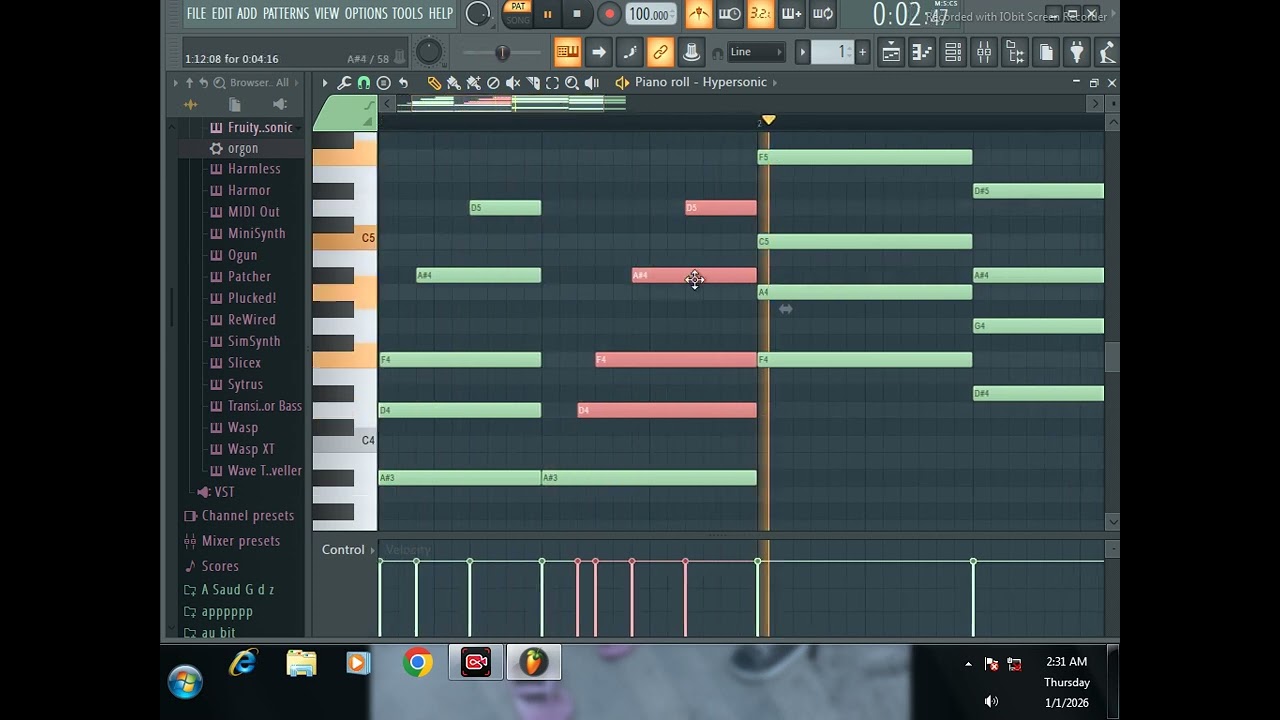Toggle typing keyboard to piano
This screenshot has height=720, width=1280.
pos(567,52)
